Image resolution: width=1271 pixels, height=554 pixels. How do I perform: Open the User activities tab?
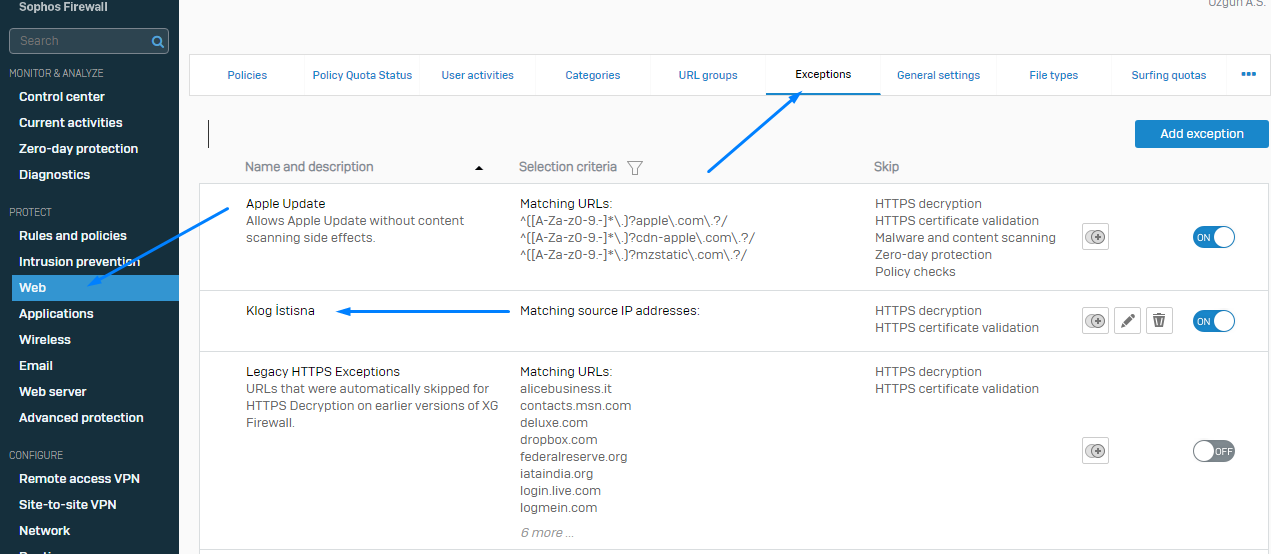click(x=478, y=75)
